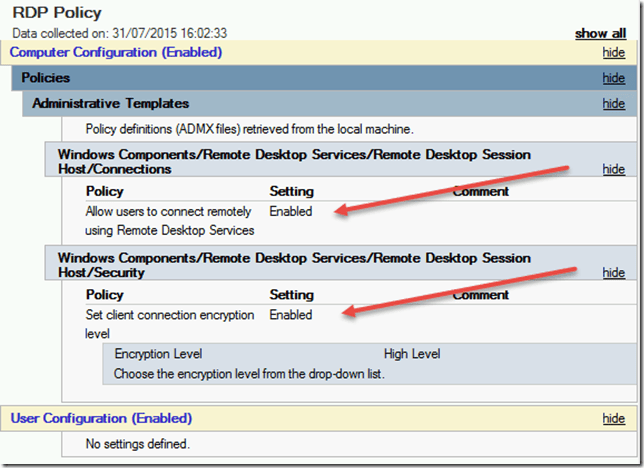Click the "RDP Policy" report title
The height and width of the screenshot is (468, 644).
(56, 13)
